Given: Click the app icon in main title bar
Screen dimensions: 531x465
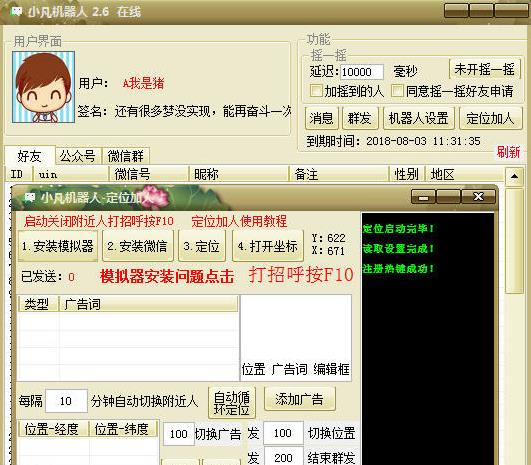Looking at the screenshot, I should [16, 12].
